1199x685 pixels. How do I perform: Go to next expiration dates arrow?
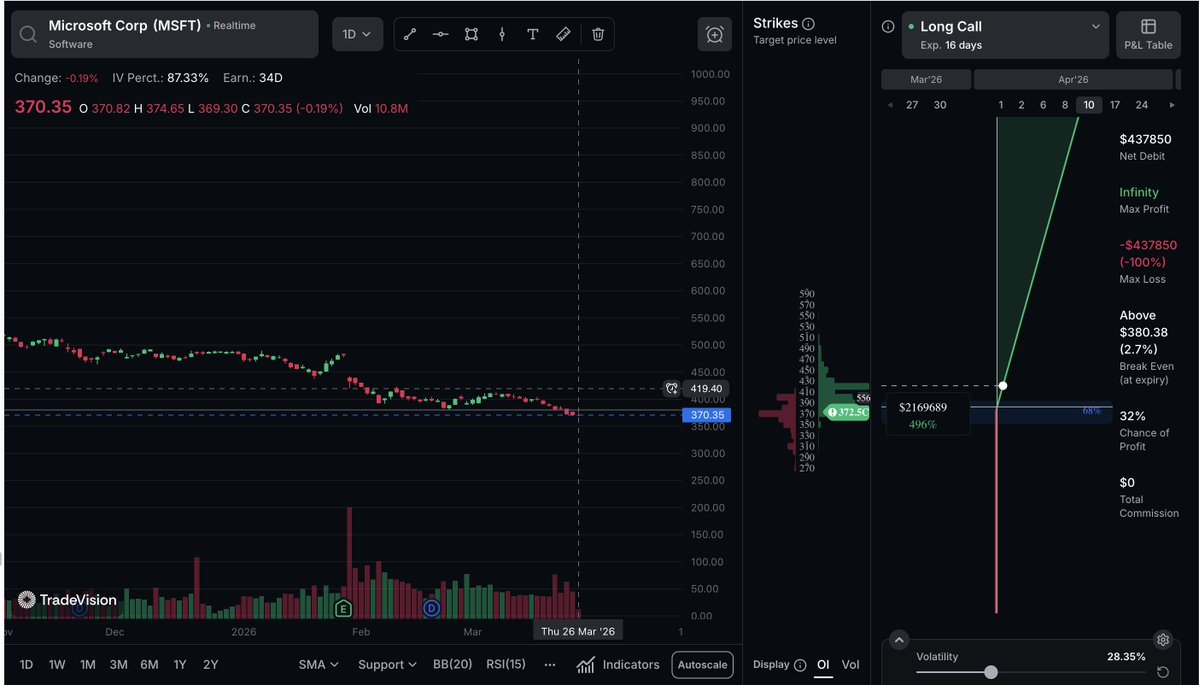tap(1171, 105)
